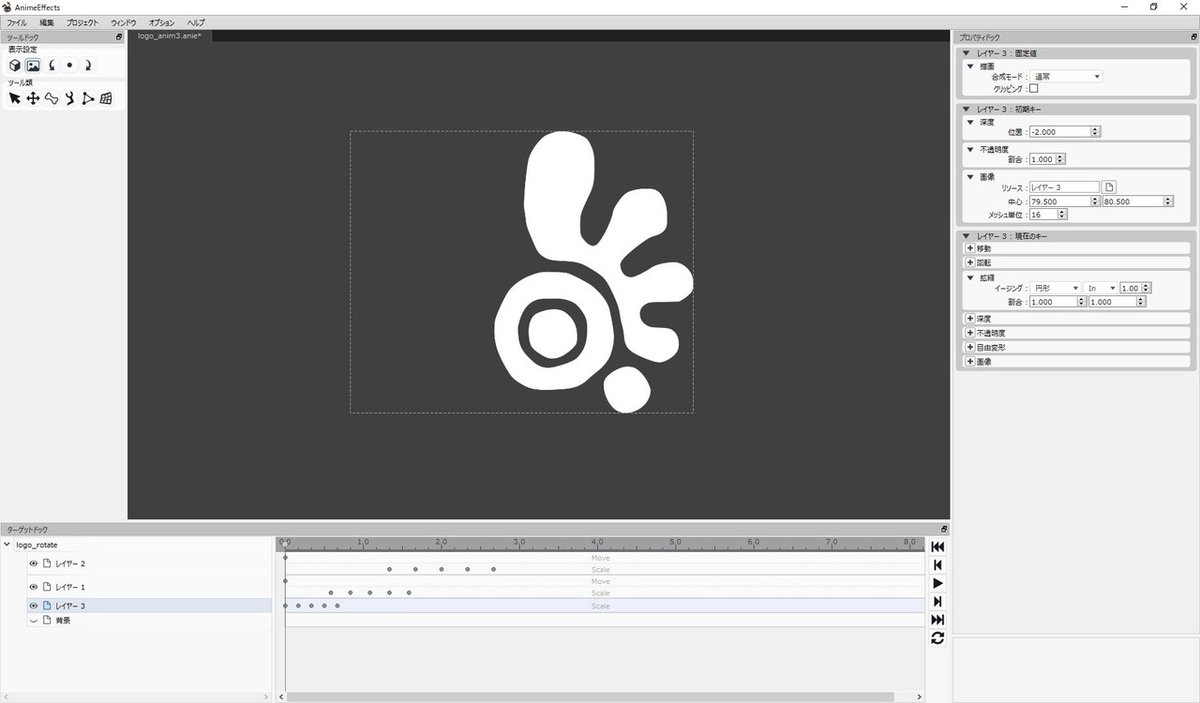Click the rotate clockwise view icon
This screenshot has height=703, width=1200.
[88, 65]
